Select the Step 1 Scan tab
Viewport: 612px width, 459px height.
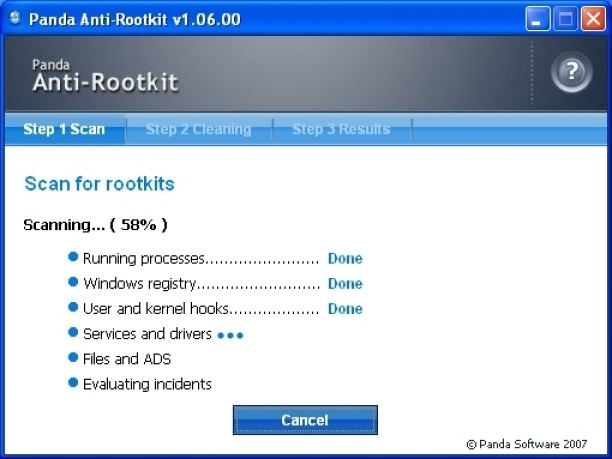point(64,129)
